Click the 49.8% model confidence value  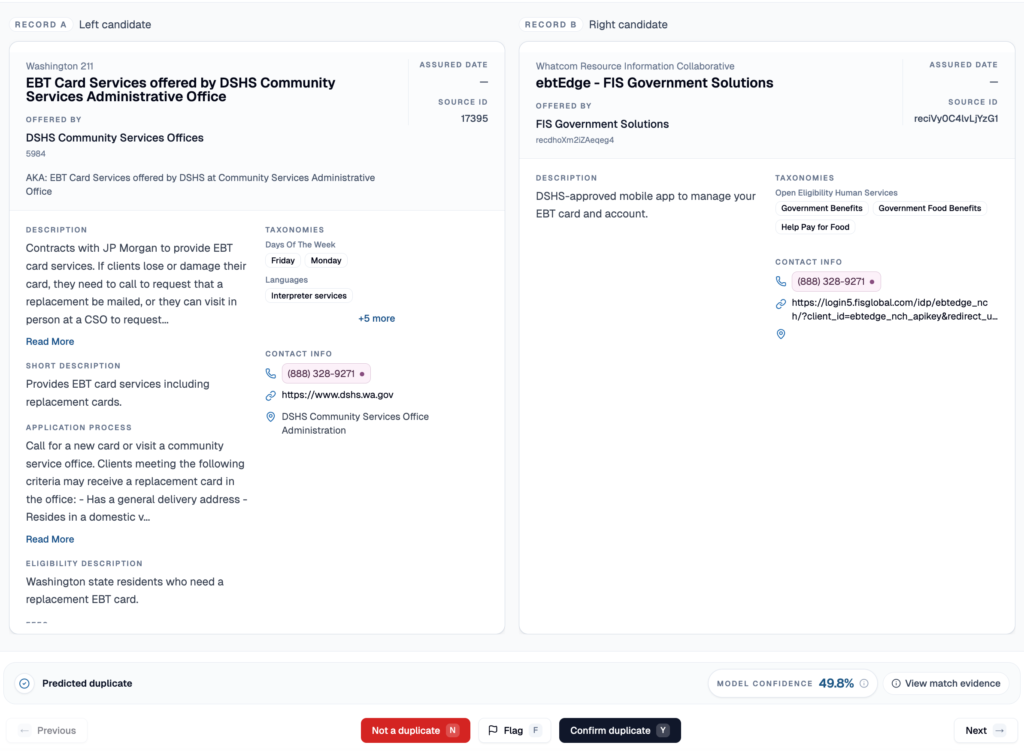[x=836, y=683]
